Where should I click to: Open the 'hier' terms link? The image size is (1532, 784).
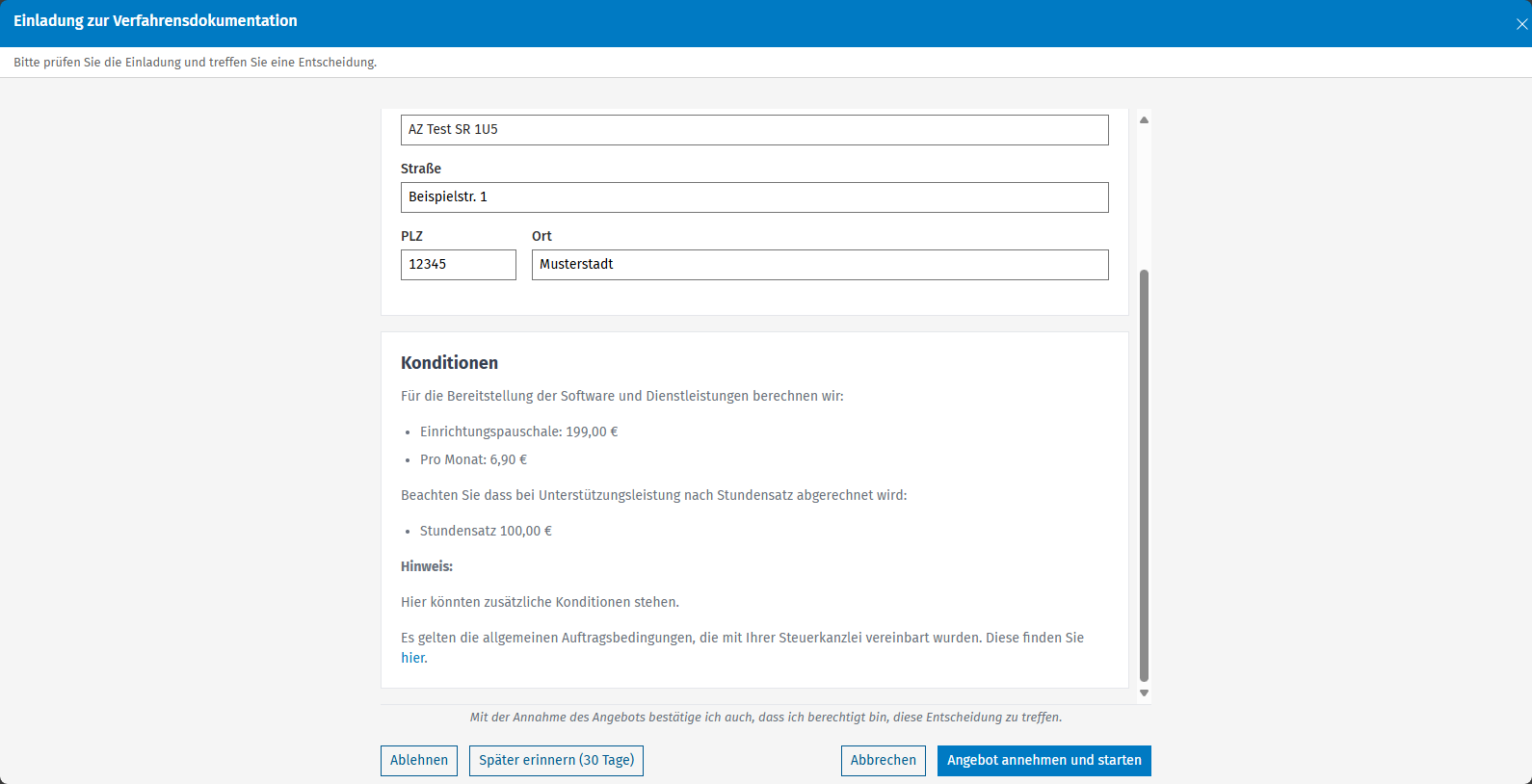(412, 658)
